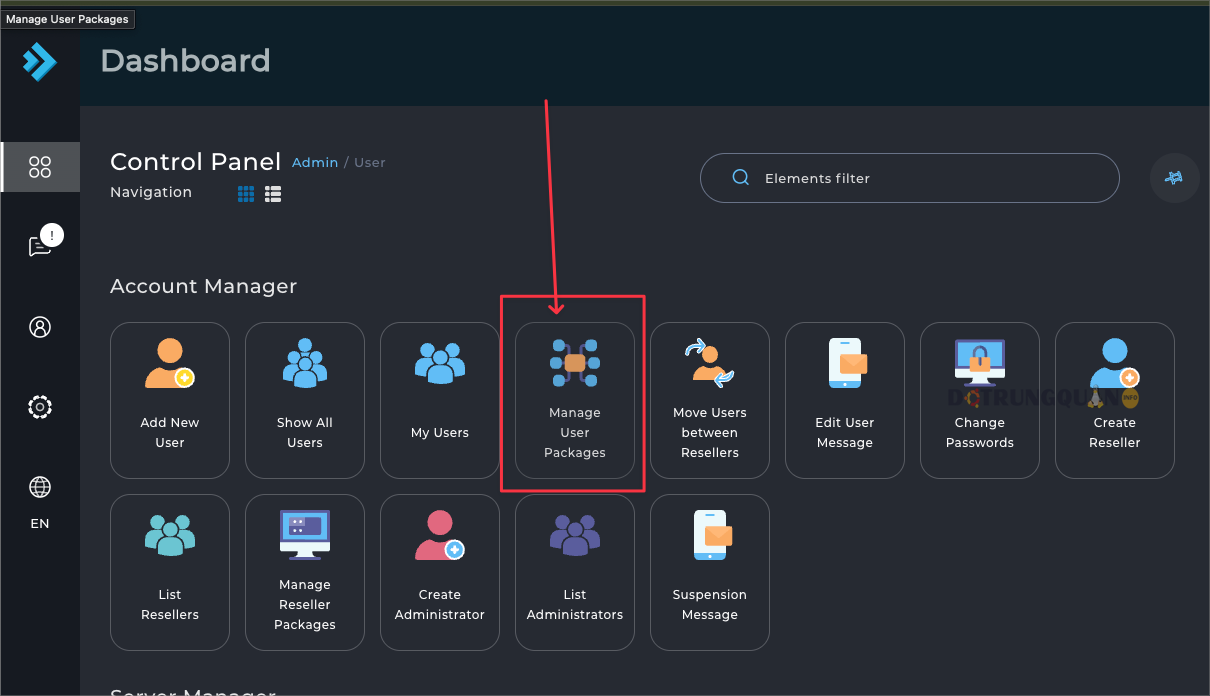Open the Edit User Message card
The height and width of the screenshot is (696, 1210).
click(845, 400)
